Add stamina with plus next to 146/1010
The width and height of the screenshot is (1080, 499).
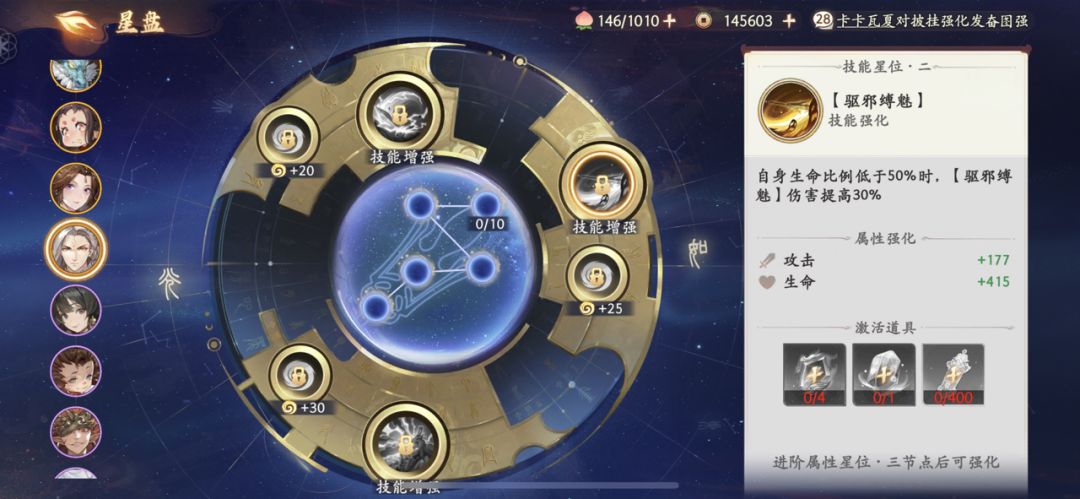(668, 21)
